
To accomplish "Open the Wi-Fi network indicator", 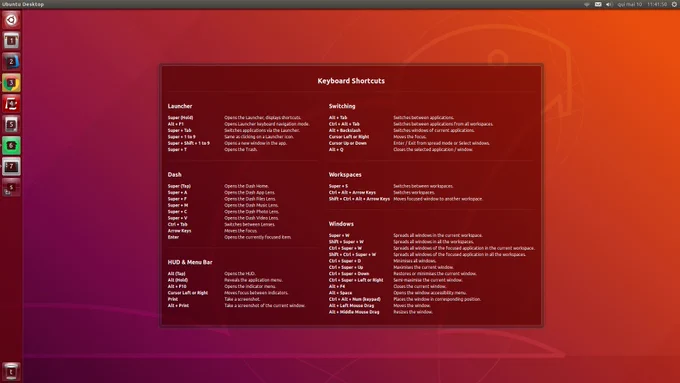I will click(x=586, y=4).
